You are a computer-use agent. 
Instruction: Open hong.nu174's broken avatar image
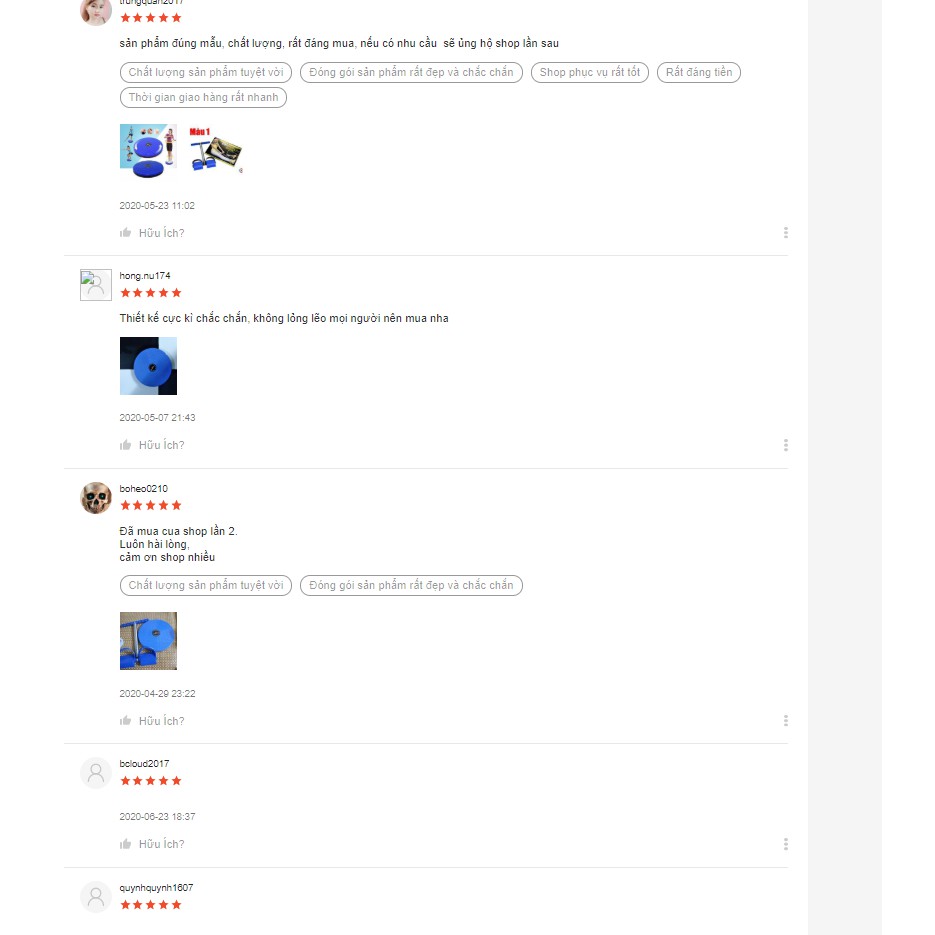(96, 285)
